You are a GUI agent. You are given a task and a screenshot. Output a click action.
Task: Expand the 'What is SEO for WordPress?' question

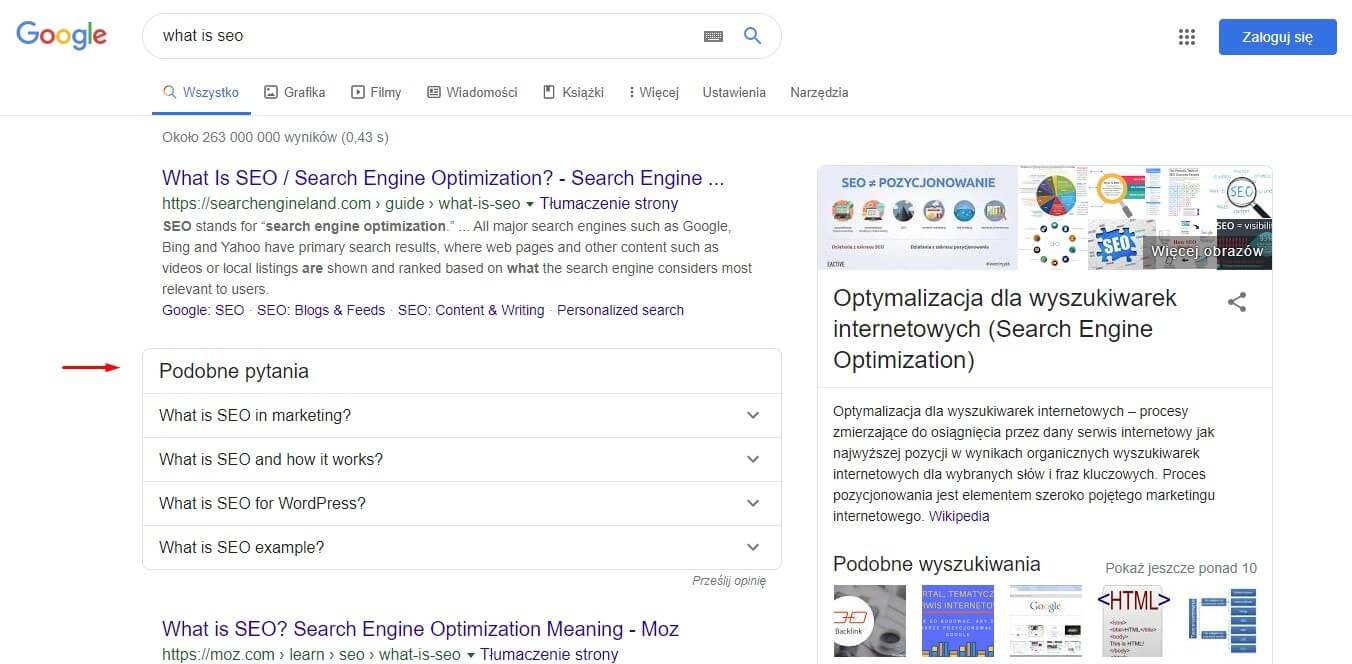[461, 504]
